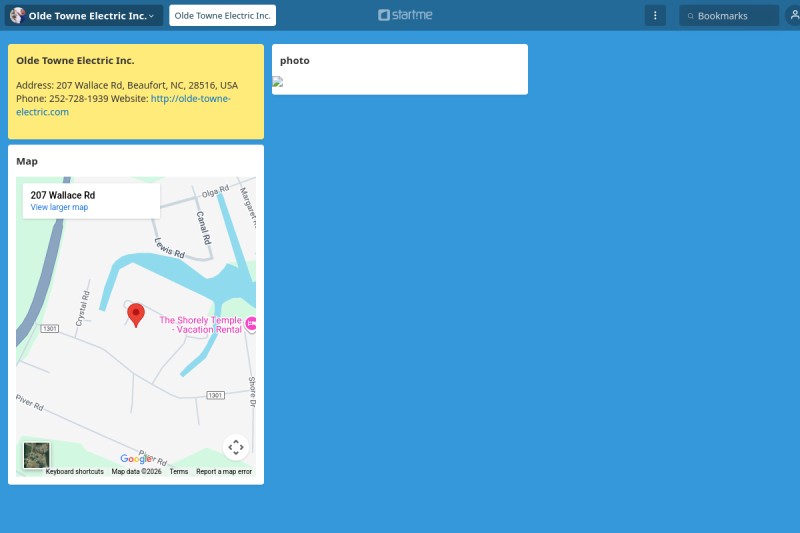Click the page avatar icon in header
Image resolution: width=800 pixels, height=533 pixels.
pos(17,15)
